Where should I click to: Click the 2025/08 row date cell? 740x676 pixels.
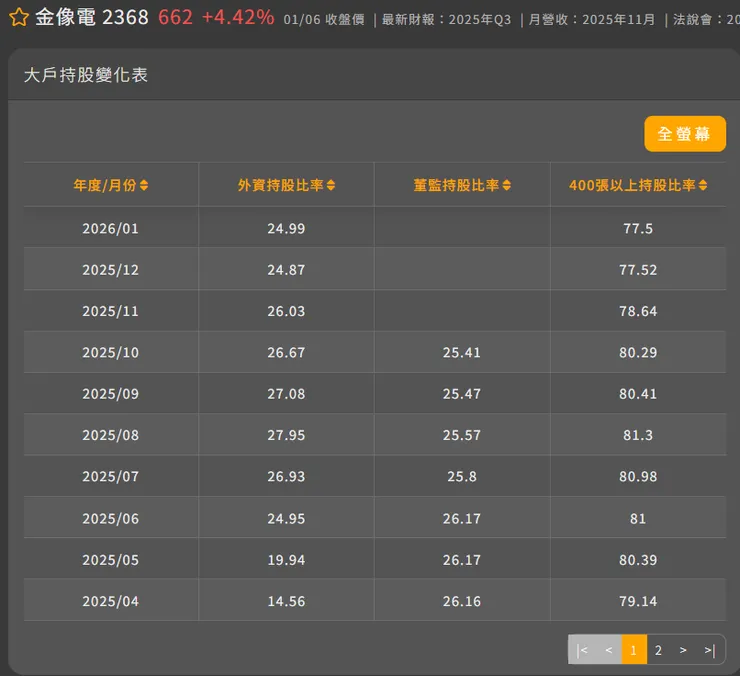point(110,435)
